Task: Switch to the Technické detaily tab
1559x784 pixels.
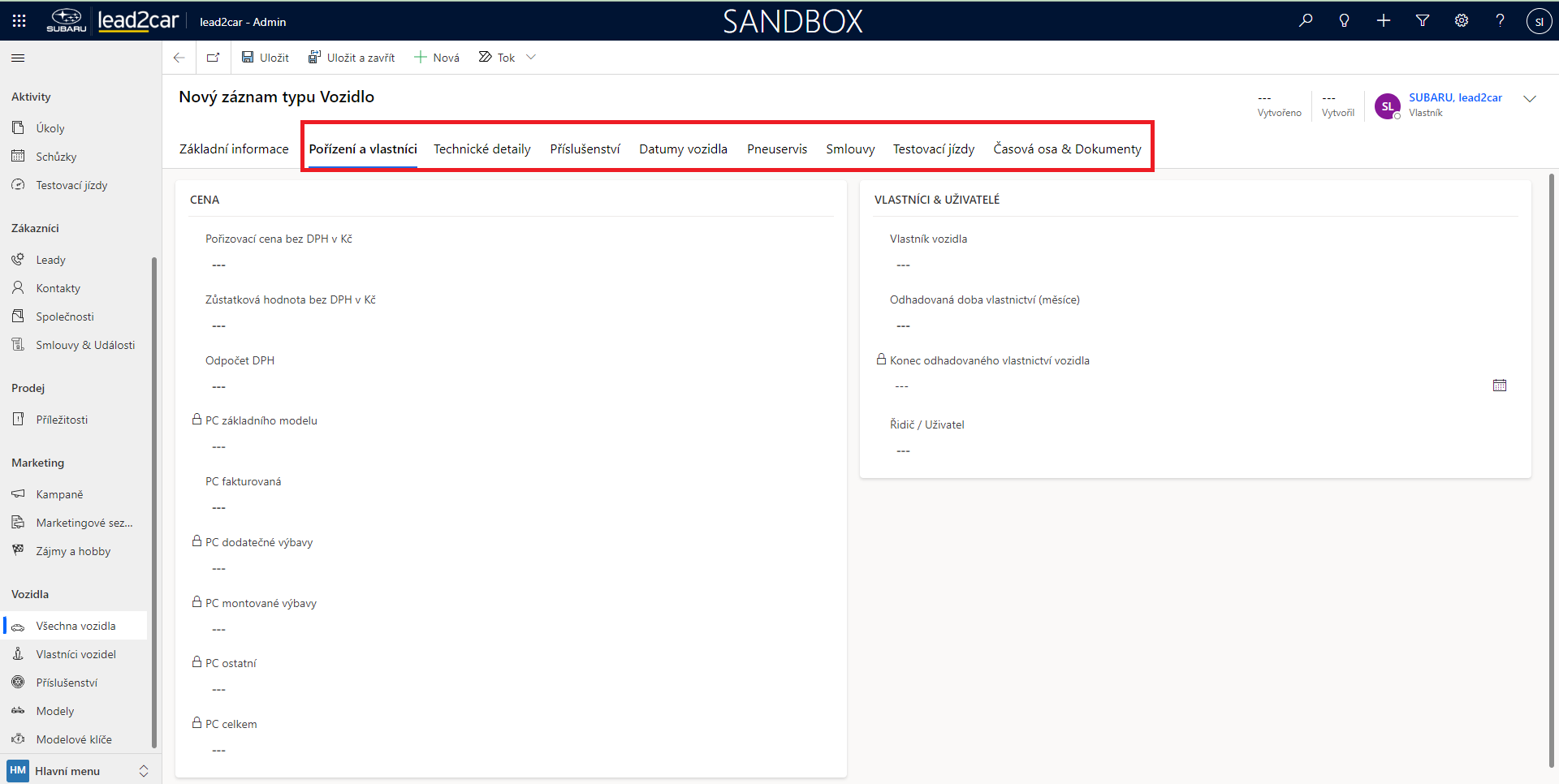Action: [482, 149]
